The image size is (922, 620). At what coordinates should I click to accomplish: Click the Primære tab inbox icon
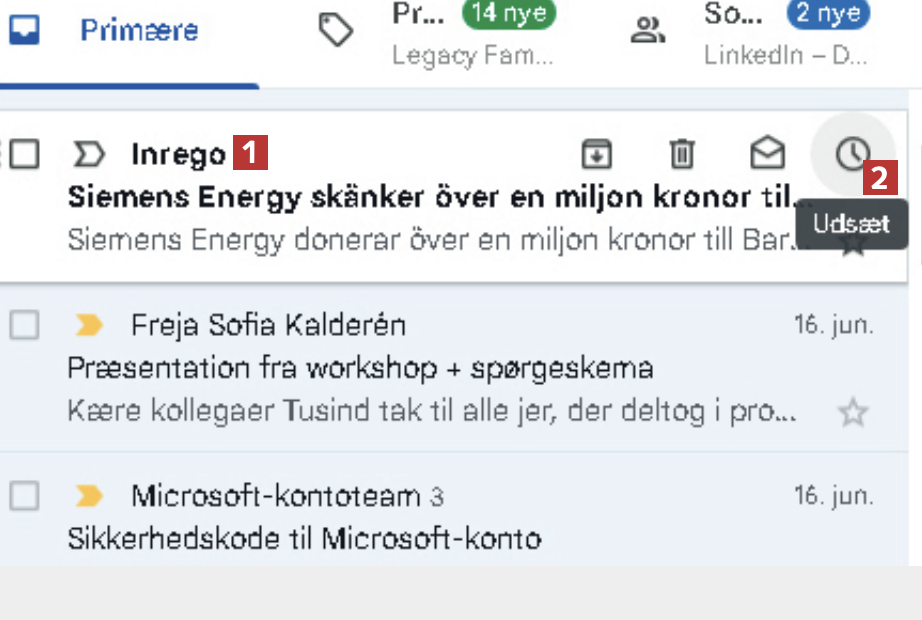pyautogui.click(x=23, y=30)
